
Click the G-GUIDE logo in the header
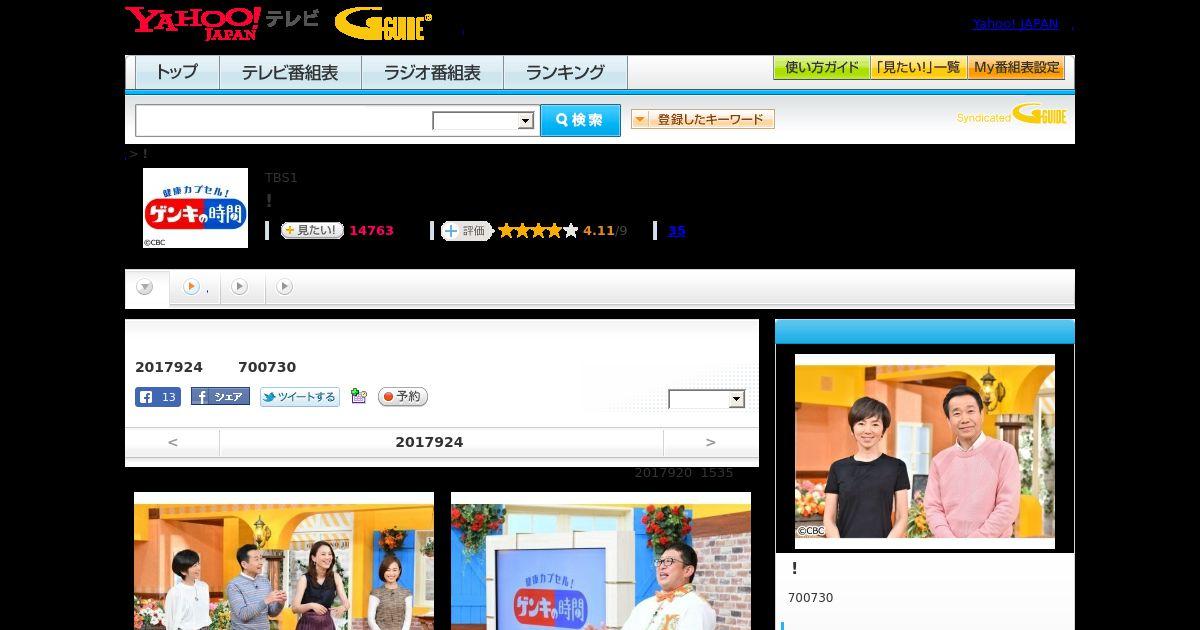[x=383, y=23]
